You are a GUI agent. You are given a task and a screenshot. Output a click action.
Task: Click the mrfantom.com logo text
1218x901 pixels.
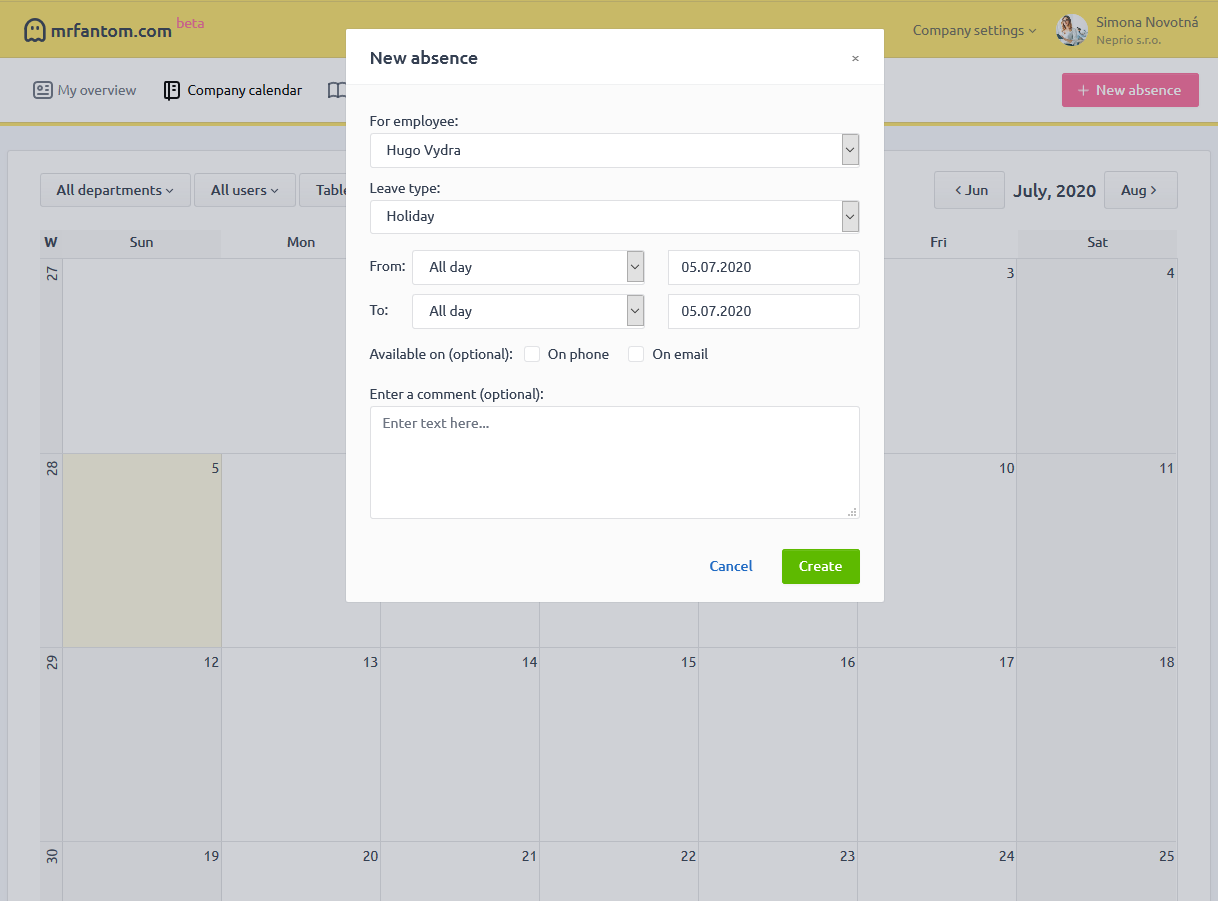111,31
